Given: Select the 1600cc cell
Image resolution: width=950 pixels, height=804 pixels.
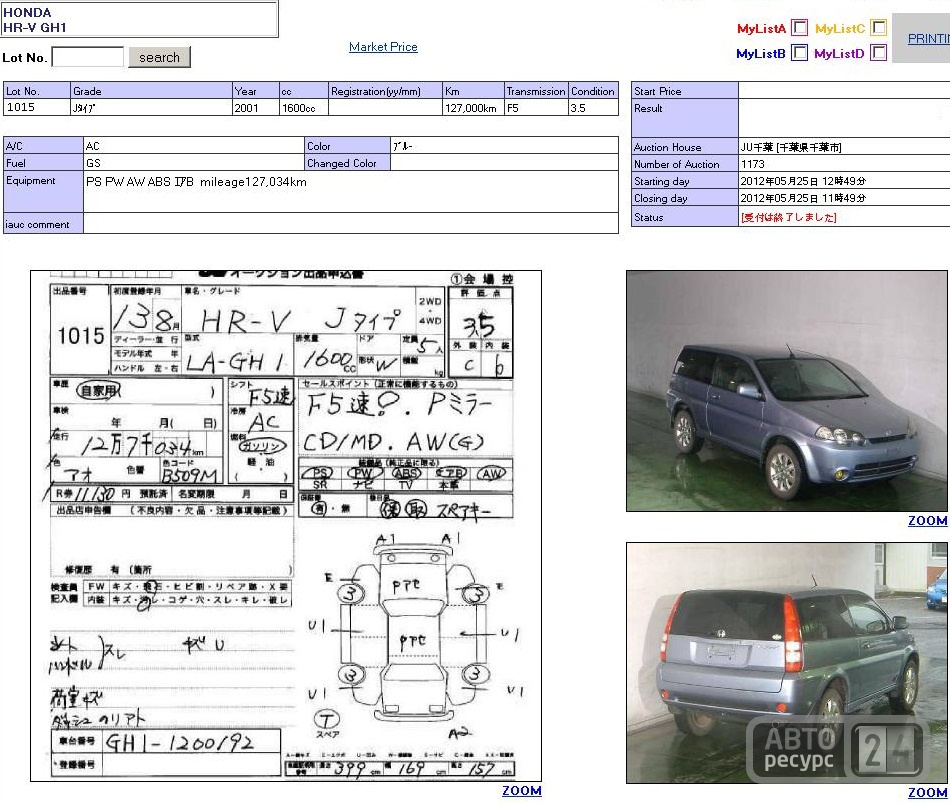Looking at the screenshot, I should 304,107.
